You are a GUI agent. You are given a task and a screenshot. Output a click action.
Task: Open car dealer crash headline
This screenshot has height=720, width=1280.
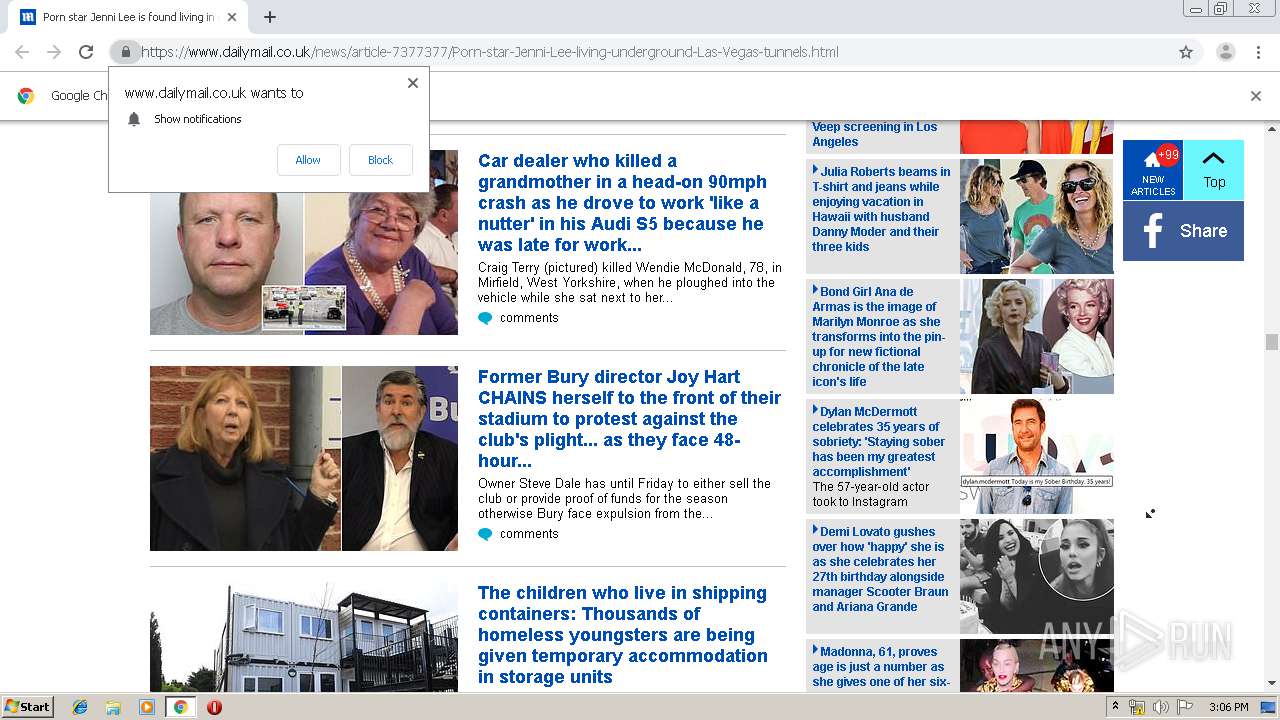(622, 203)
